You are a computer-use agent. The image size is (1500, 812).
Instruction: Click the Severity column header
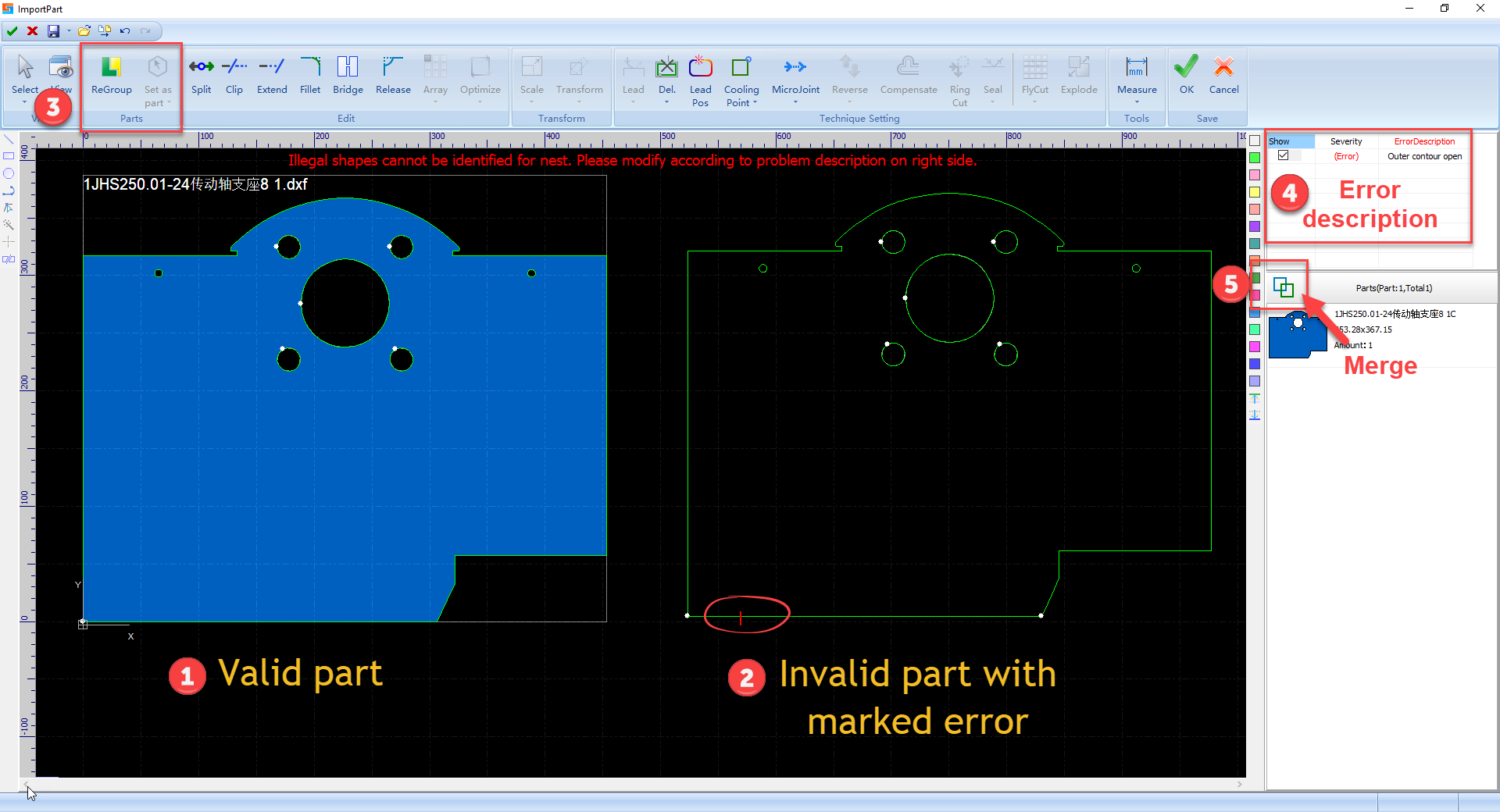click(1346, 141)
